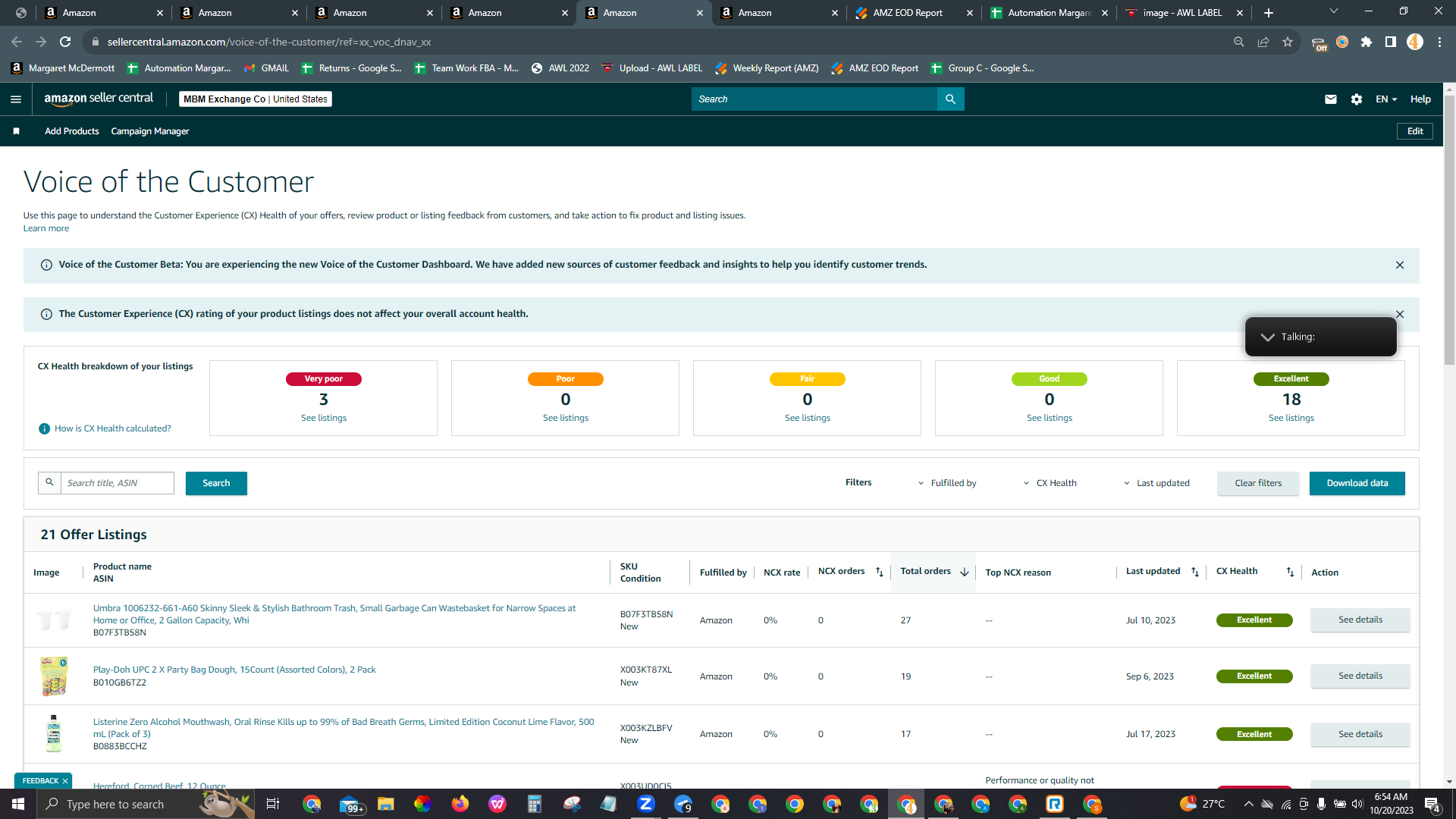Viewport: 1456px width, 819px height.
Task: Click the Play-Doh product thumbnail
Action: [54, 676]
